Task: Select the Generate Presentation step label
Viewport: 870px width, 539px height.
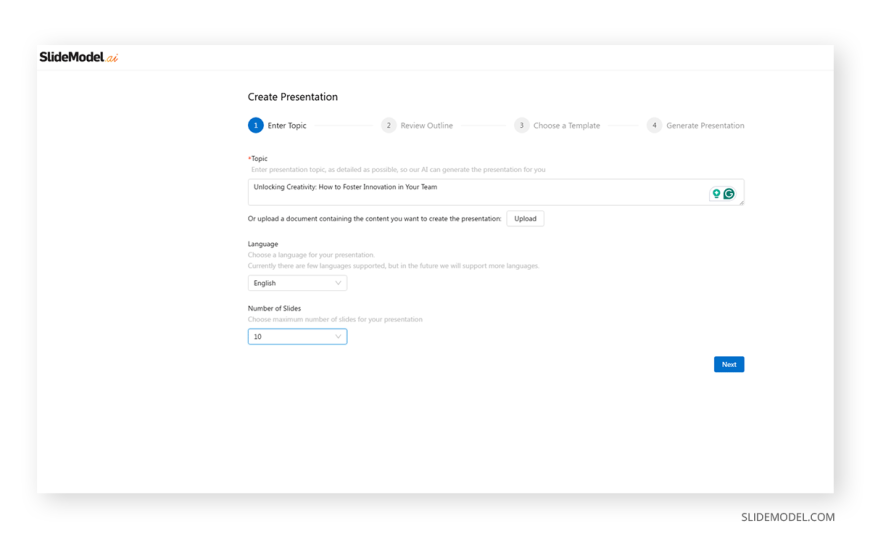Action: click(x=705, y=125)
